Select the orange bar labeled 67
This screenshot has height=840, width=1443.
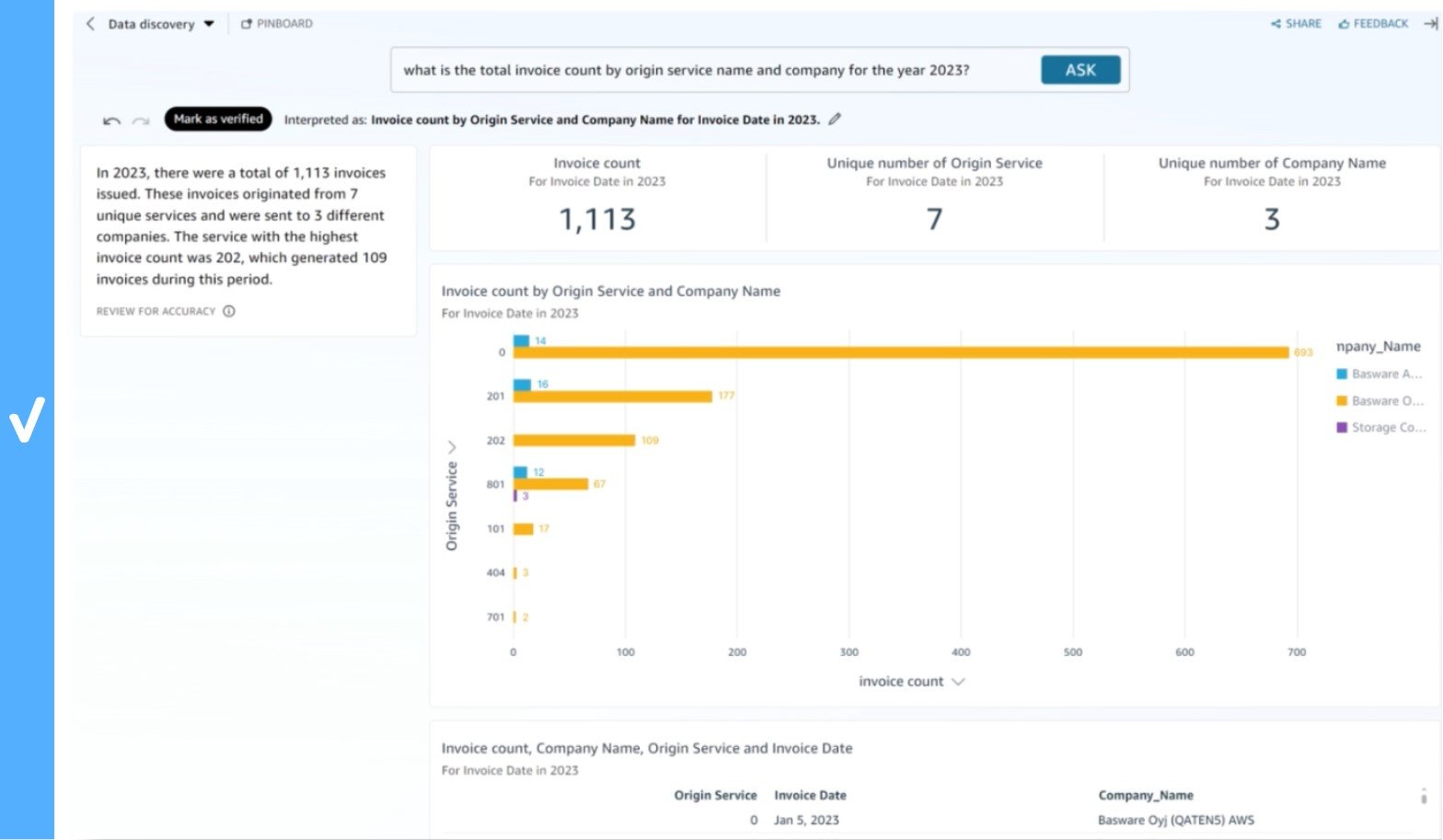(x=550, y=484)
